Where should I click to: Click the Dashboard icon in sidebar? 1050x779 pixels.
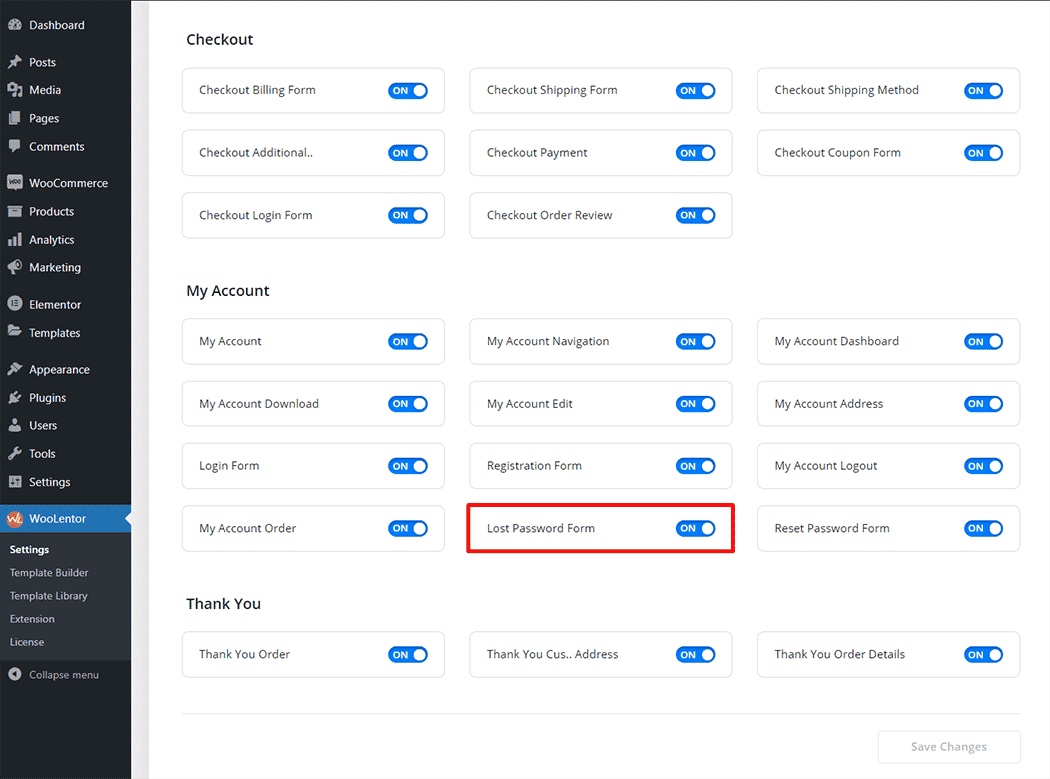(x=15, y=25)
